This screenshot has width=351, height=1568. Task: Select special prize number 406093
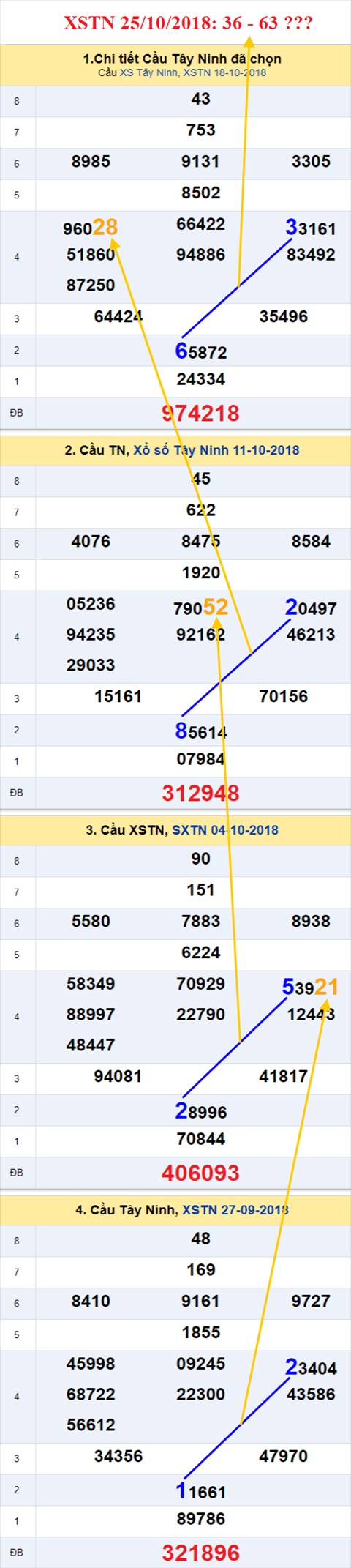pos(200,1173)
